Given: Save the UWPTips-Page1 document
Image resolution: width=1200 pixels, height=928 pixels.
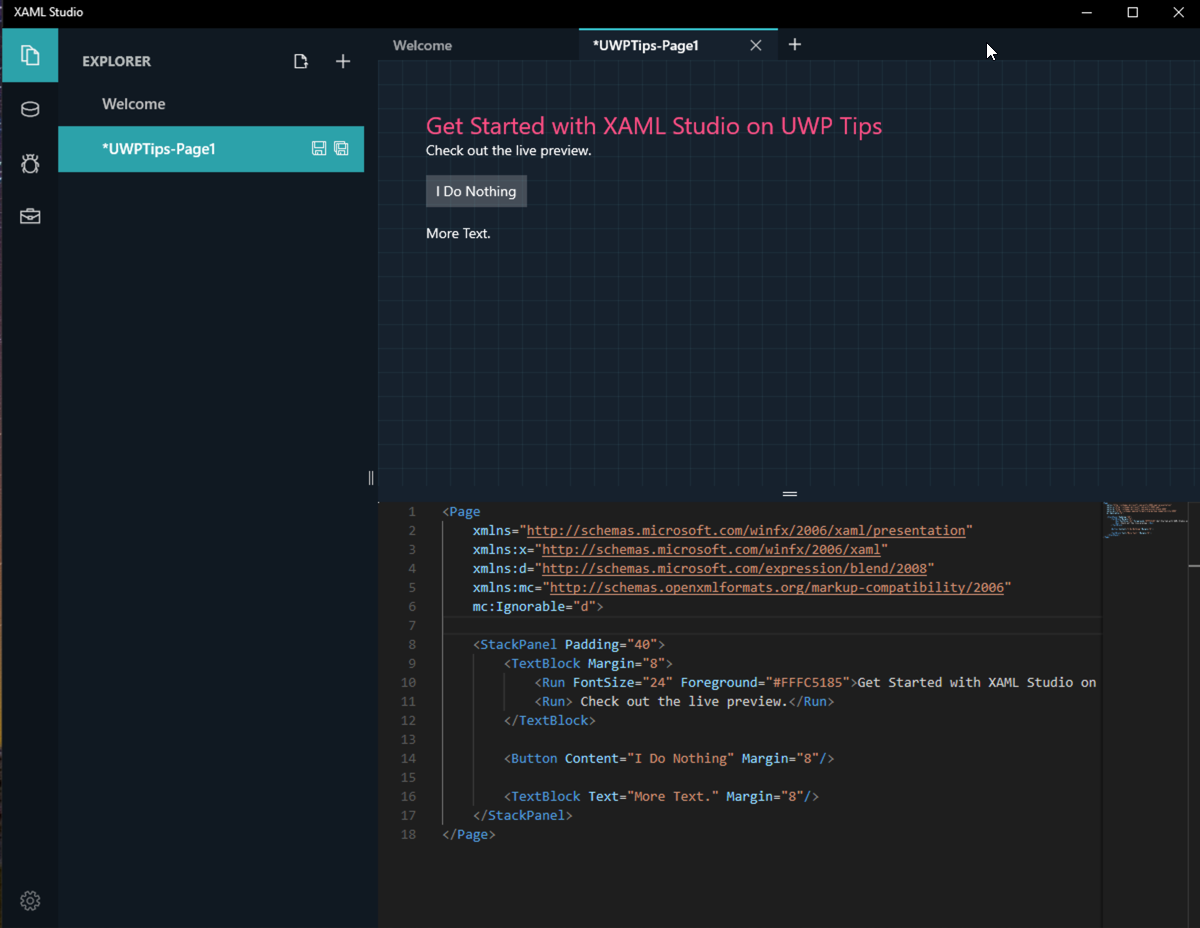Looking at the screenshot, I should click(x=319, y=148).
